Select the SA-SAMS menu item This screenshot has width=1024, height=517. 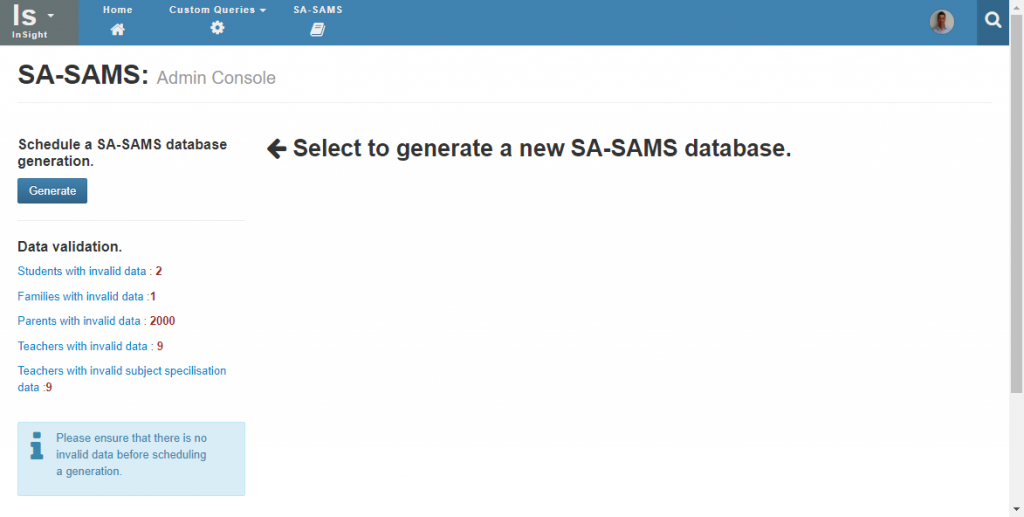pos(318,10)
